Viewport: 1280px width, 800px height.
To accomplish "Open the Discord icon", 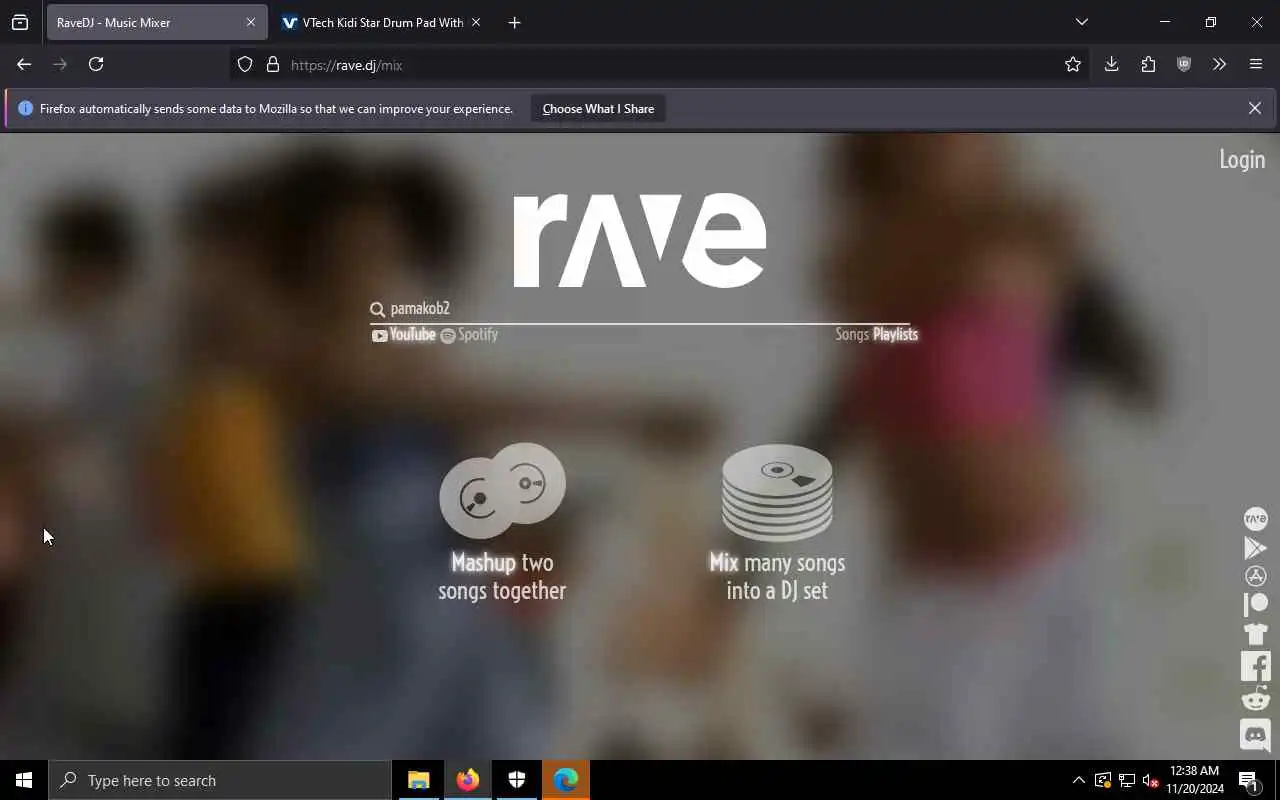I will click(1255, 735).
